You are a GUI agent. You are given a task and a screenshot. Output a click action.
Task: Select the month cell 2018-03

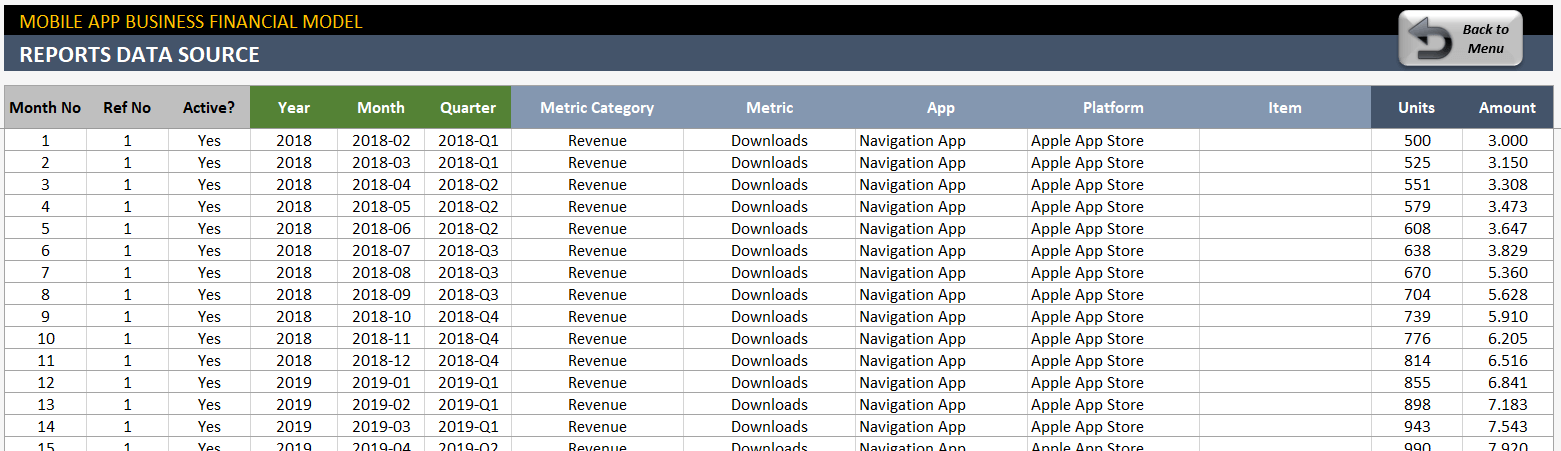(x=381, y=163)
